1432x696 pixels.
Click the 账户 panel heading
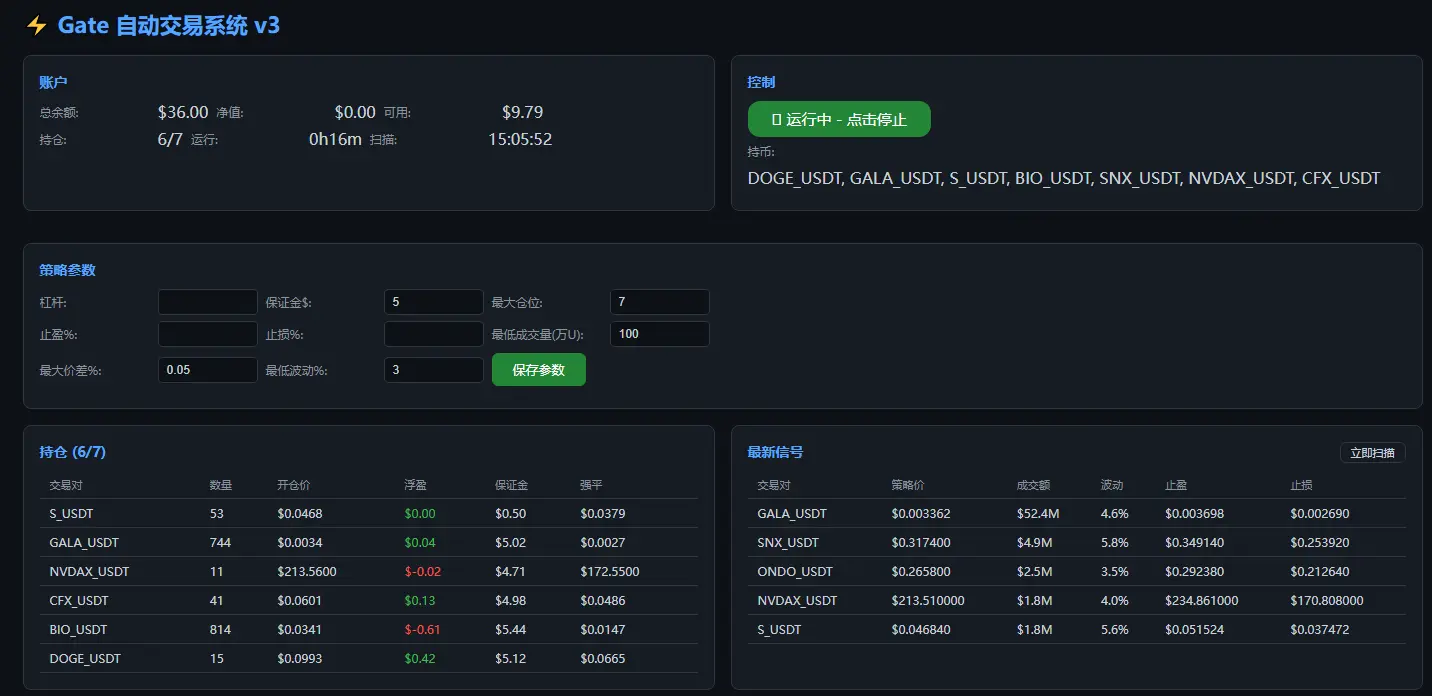(54, 82)
